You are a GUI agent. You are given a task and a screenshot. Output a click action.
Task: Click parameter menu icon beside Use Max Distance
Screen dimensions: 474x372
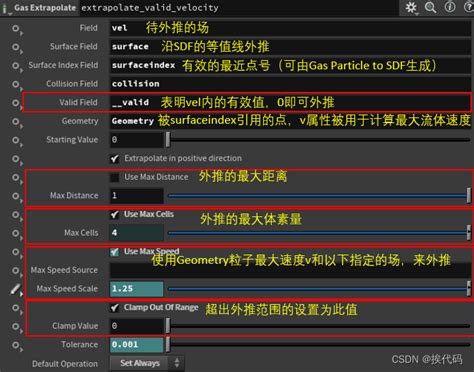click(16, 178)
